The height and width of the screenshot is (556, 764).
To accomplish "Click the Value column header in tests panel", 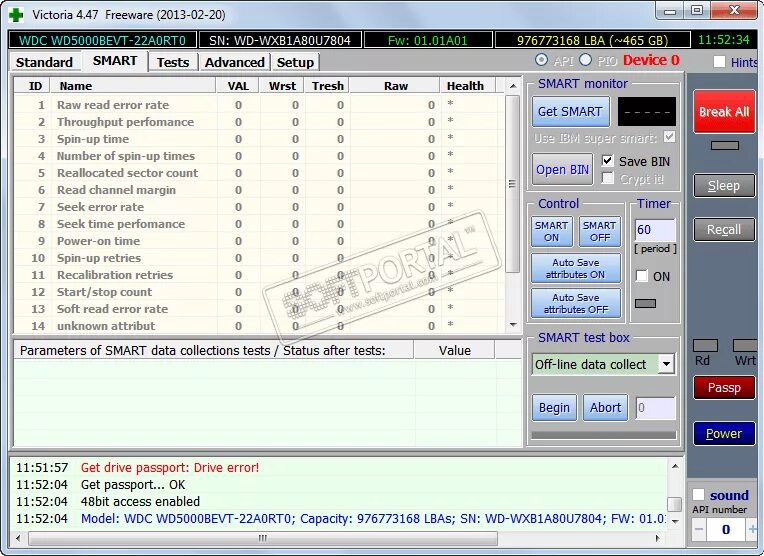I will (454, 350).
